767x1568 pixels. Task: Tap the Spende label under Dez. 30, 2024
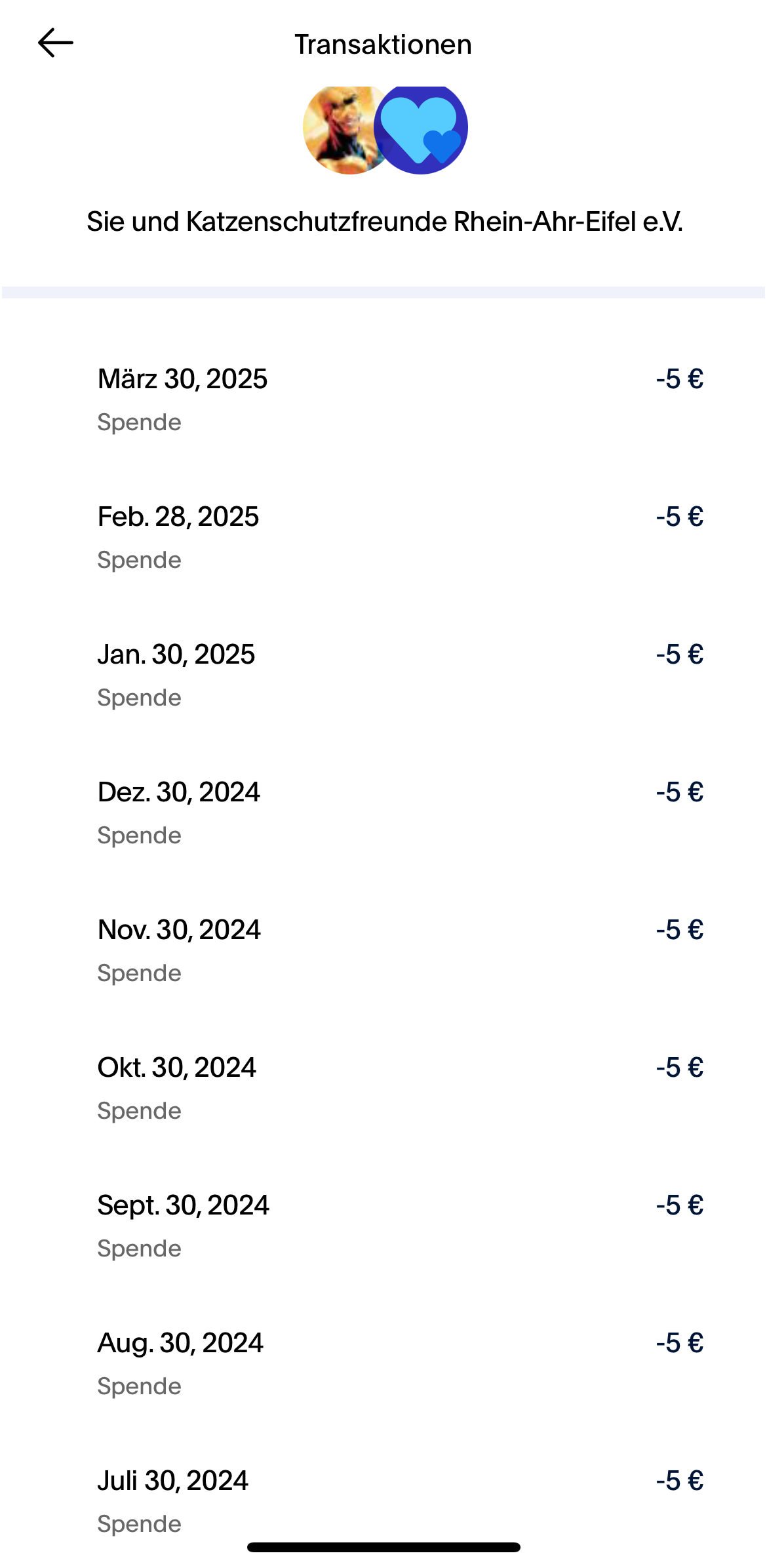point(140,835)
